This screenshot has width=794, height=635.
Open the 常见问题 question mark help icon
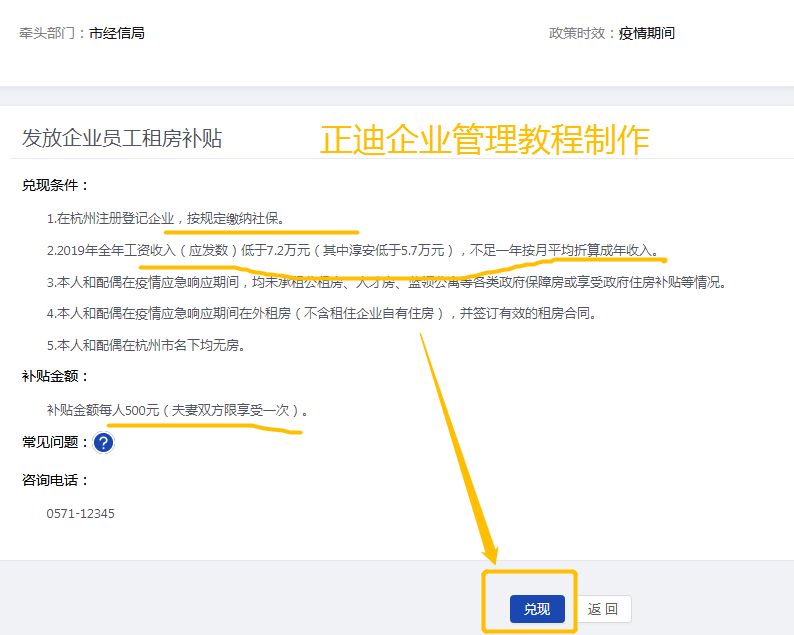(x=104, y=442)
